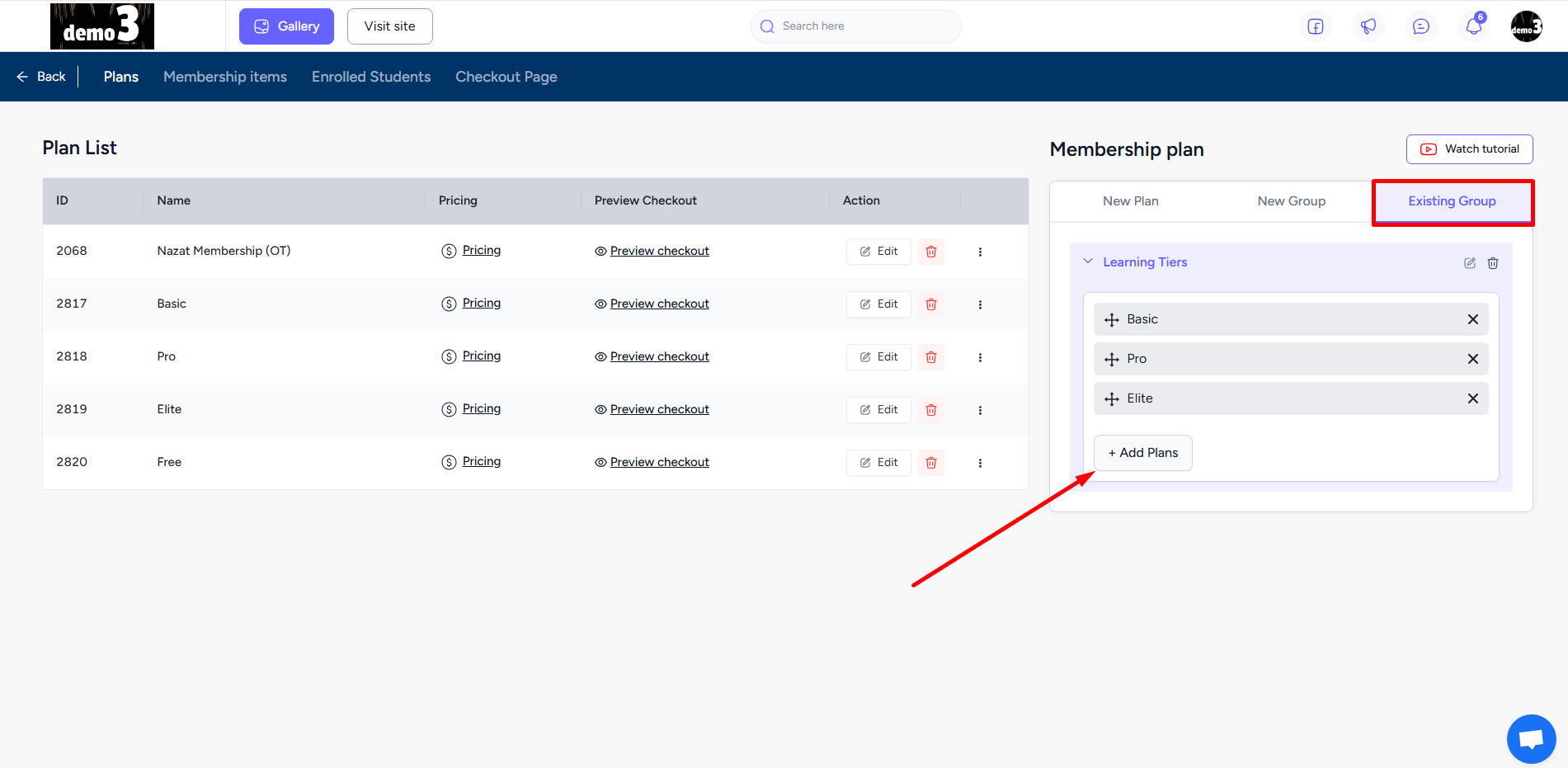Open the Facebook icon in header
Viewport: 1568px width, 768px height.
[x=1316, y=26]
